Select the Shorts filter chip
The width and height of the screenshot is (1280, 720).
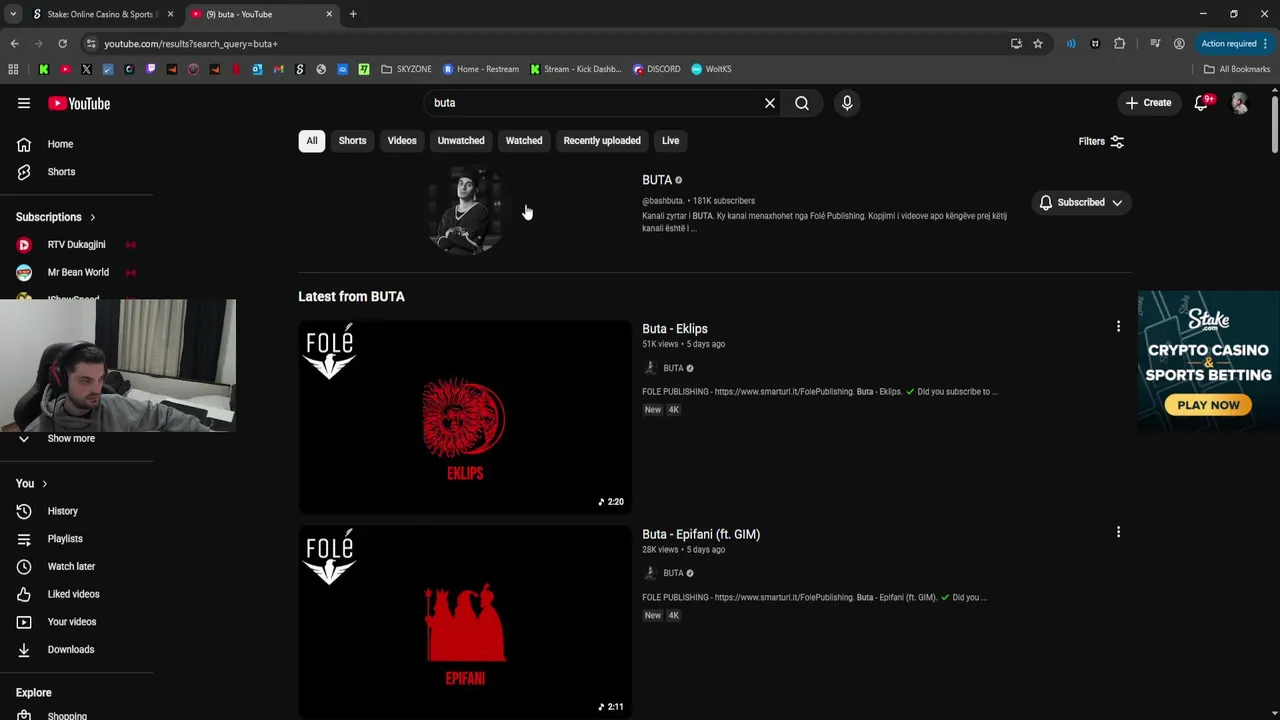[x=352, y=141]
